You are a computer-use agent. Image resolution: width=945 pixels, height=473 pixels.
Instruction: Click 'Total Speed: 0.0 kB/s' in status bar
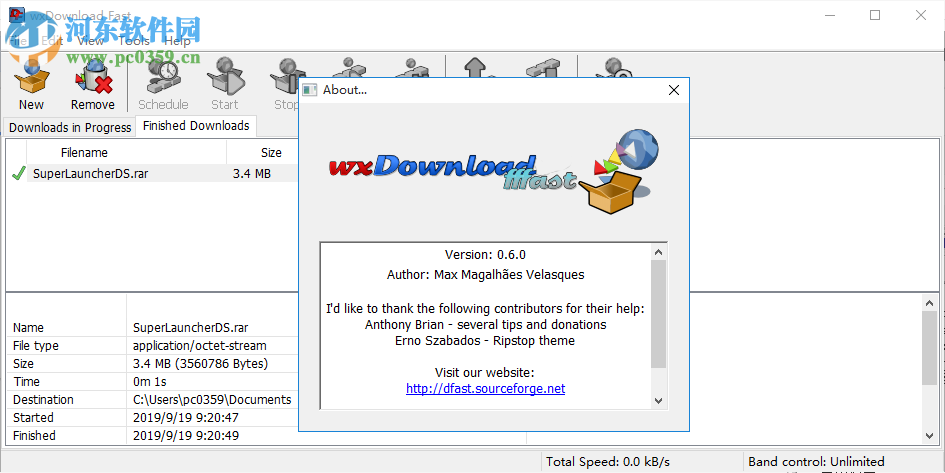608,462
